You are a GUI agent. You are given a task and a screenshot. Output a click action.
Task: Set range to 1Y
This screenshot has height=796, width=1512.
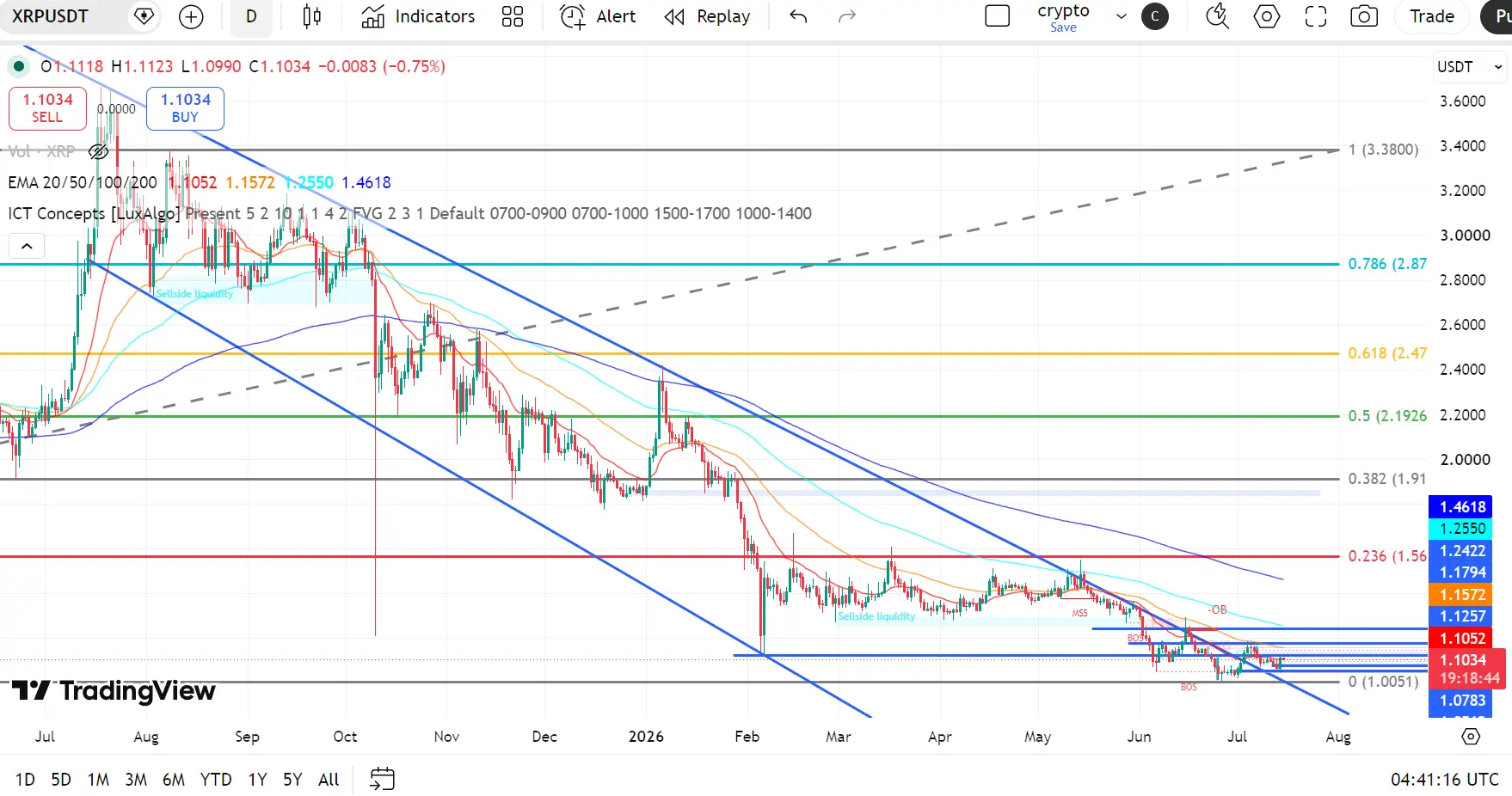coord(257,780)
